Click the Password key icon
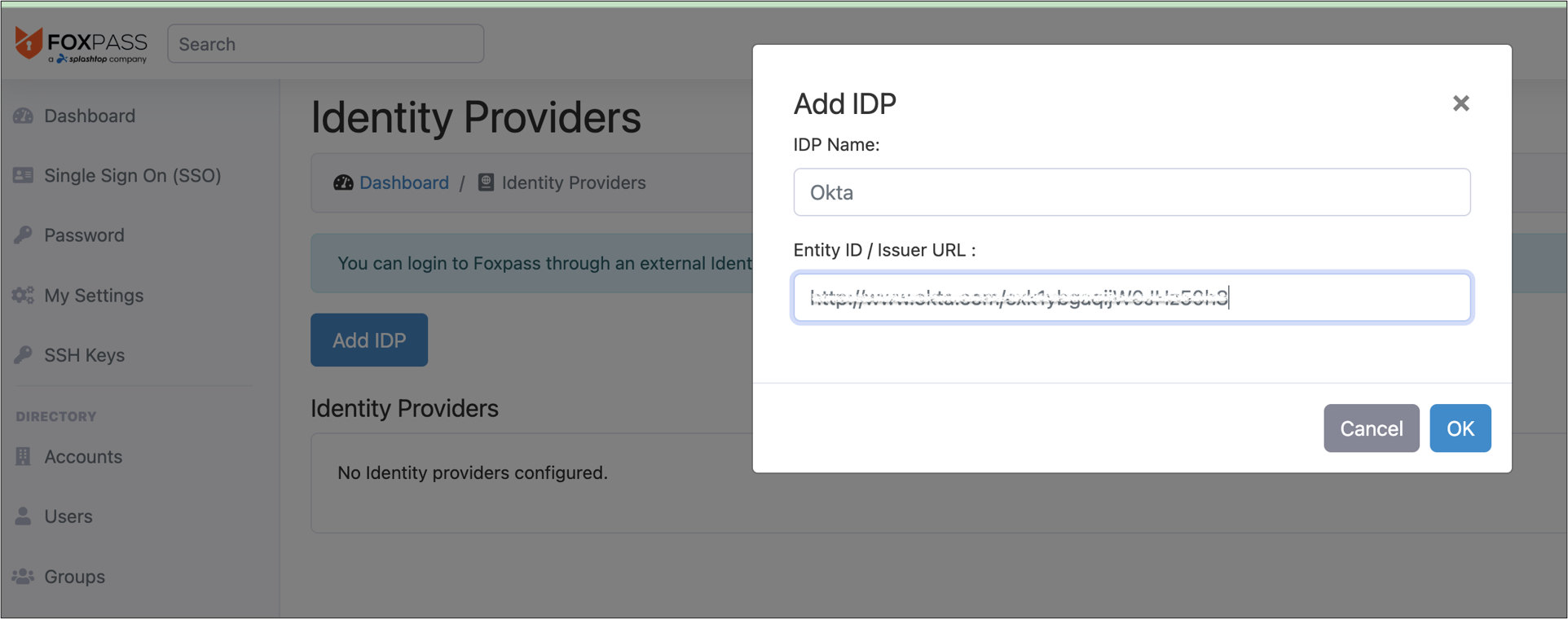The height and width of the screenshot is (619, 1568). [23, 235]
